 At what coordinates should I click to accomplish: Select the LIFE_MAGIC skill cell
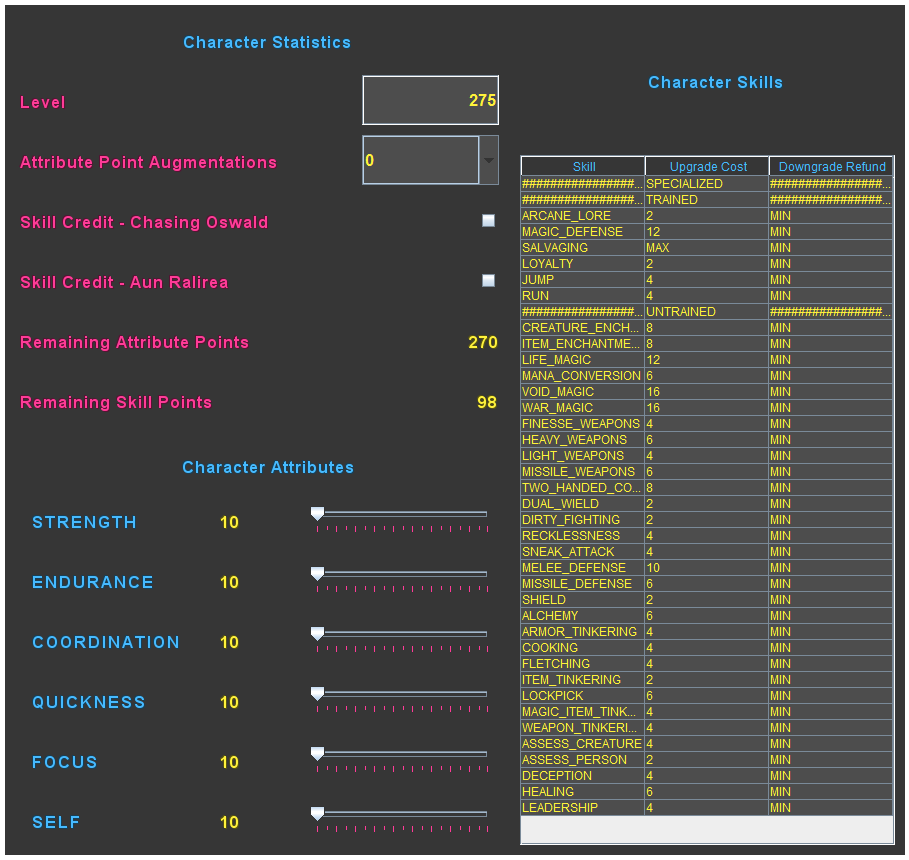583,360
